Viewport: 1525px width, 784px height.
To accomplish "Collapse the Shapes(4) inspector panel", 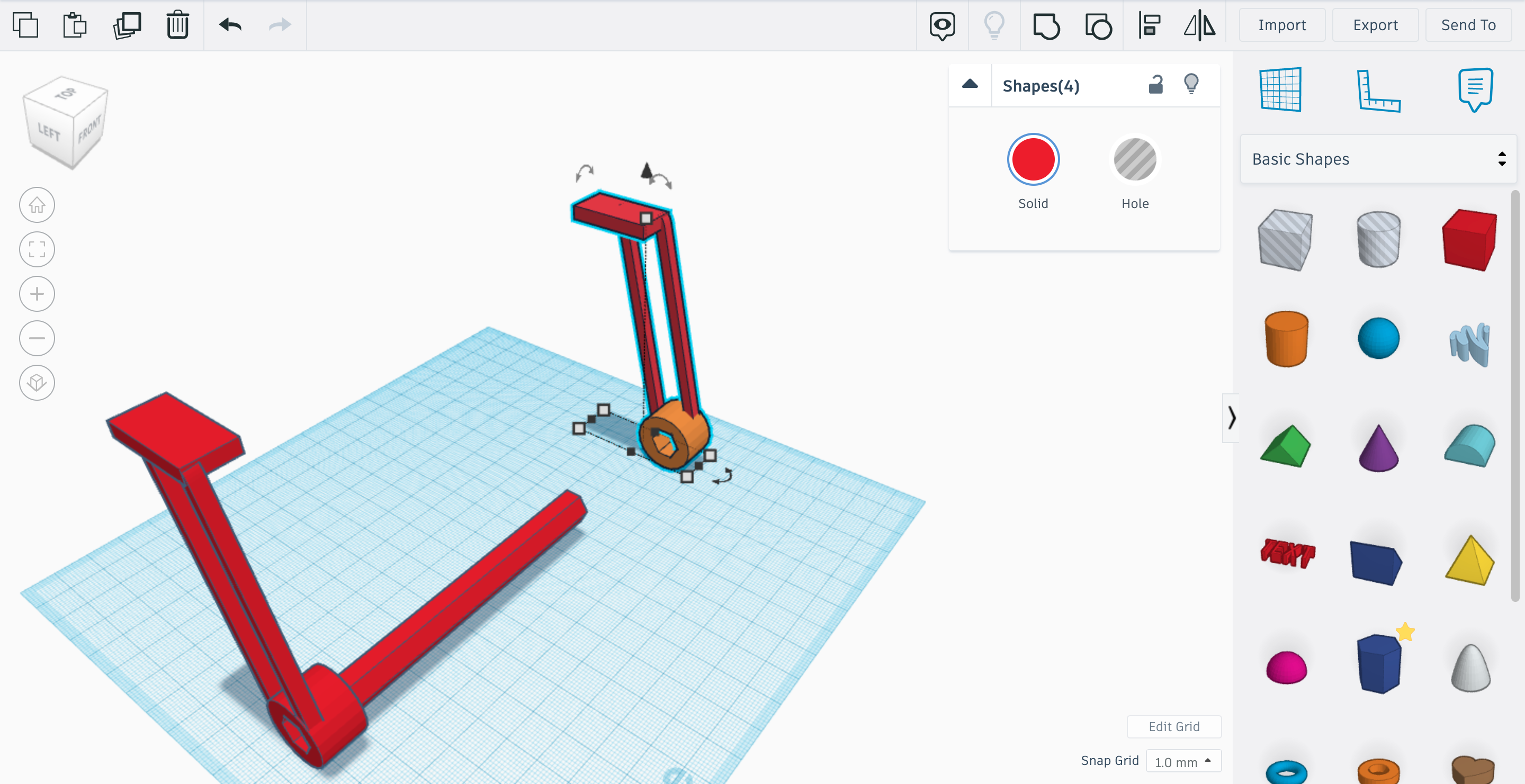I will [970, 85].
